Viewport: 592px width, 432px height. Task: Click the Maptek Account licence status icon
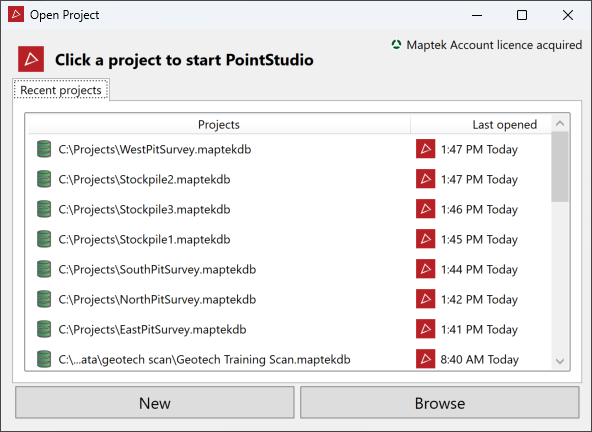coord(396,45)
